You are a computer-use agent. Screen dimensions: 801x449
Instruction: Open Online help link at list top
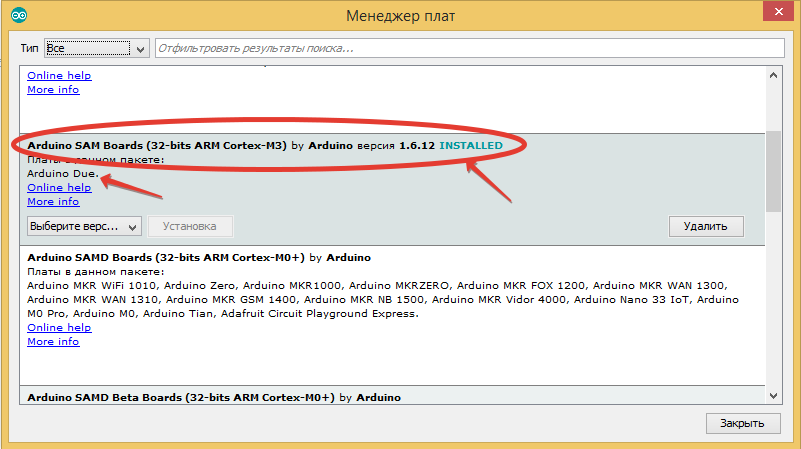tap(59, 76)
